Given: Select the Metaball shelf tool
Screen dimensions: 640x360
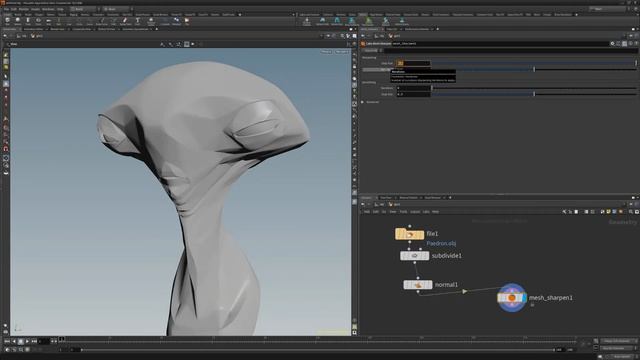Looking at the screenshot, I should 176,20.
